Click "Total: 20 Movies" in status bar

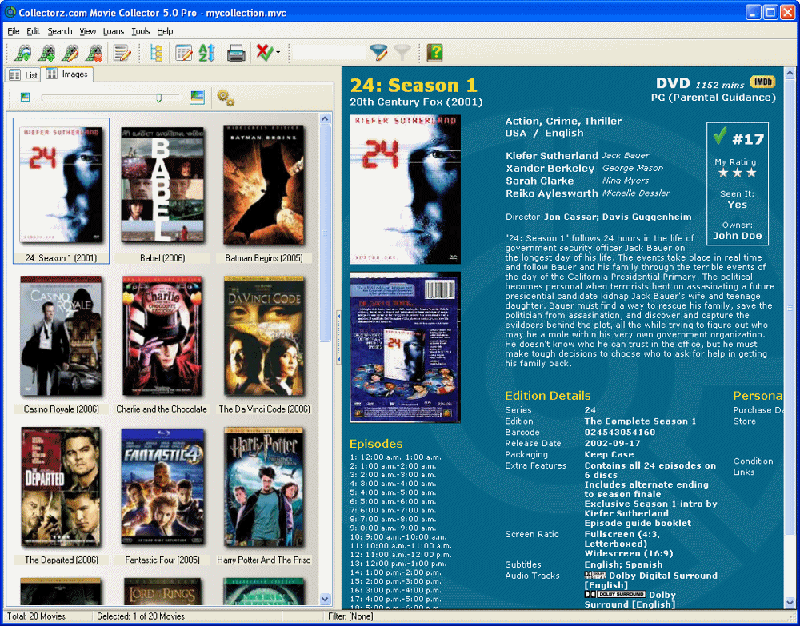[36, 616]
